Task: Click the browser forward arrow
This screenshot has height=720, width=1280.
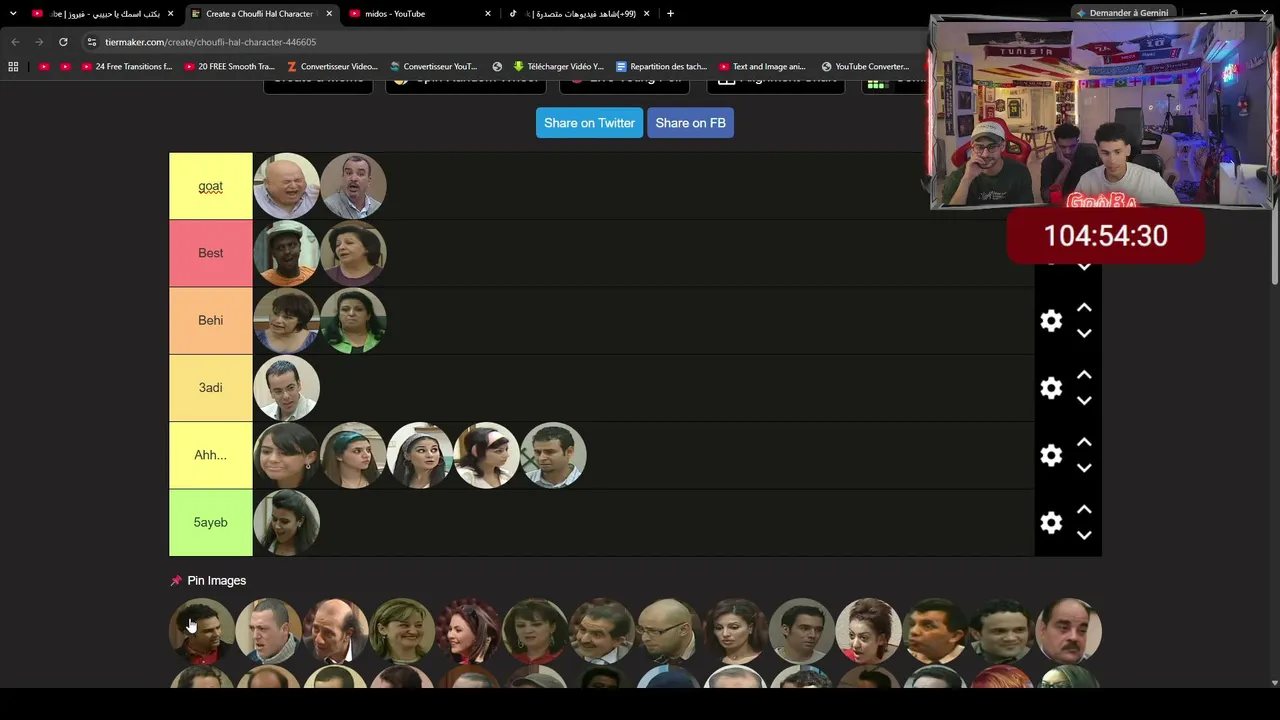Action: pyautogui.click(x=39, y=42)
